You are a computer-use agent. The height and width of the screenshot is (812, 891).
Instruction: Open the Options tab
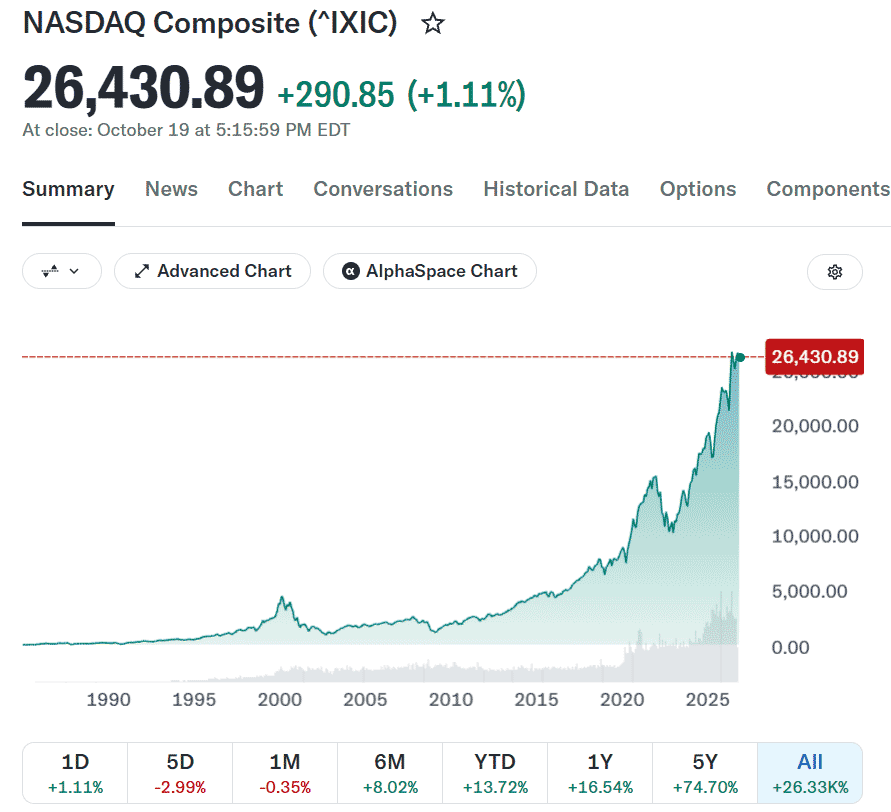pyautogui.click(x=698, y=189)
